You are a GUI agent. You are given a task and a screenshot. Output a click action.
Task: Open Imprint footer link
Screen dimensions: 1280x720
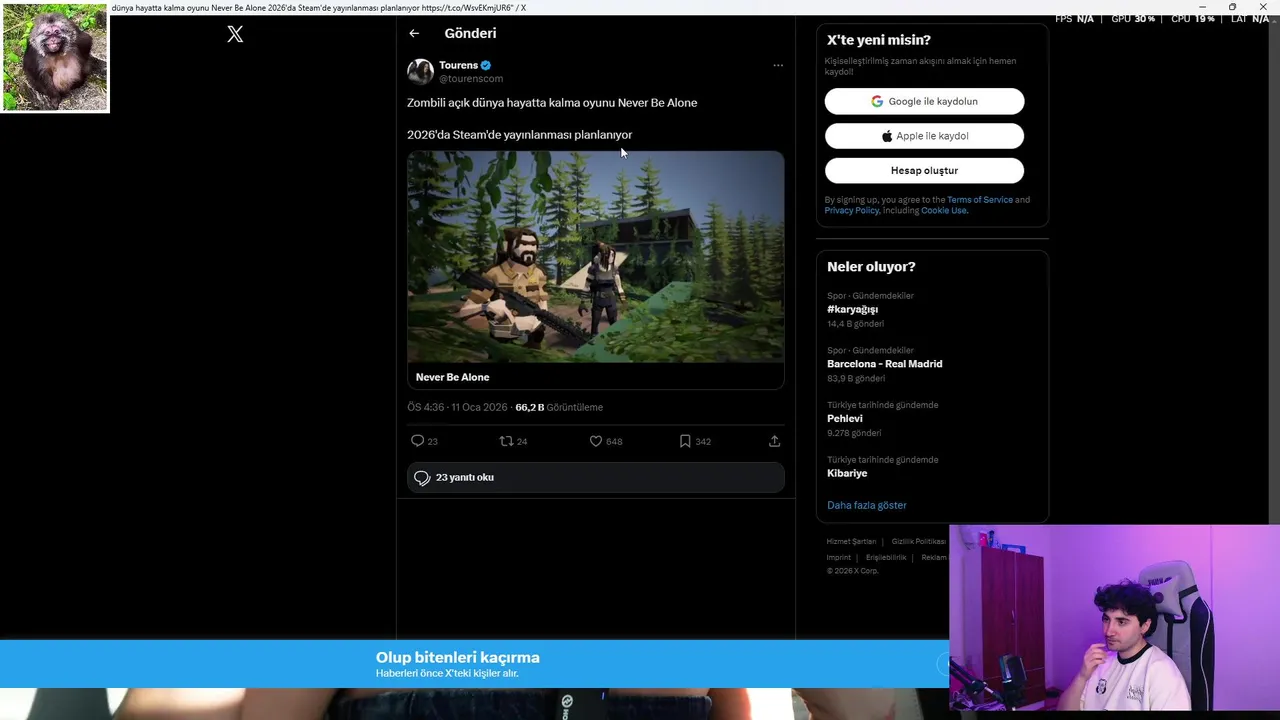[x=839, y=557]
